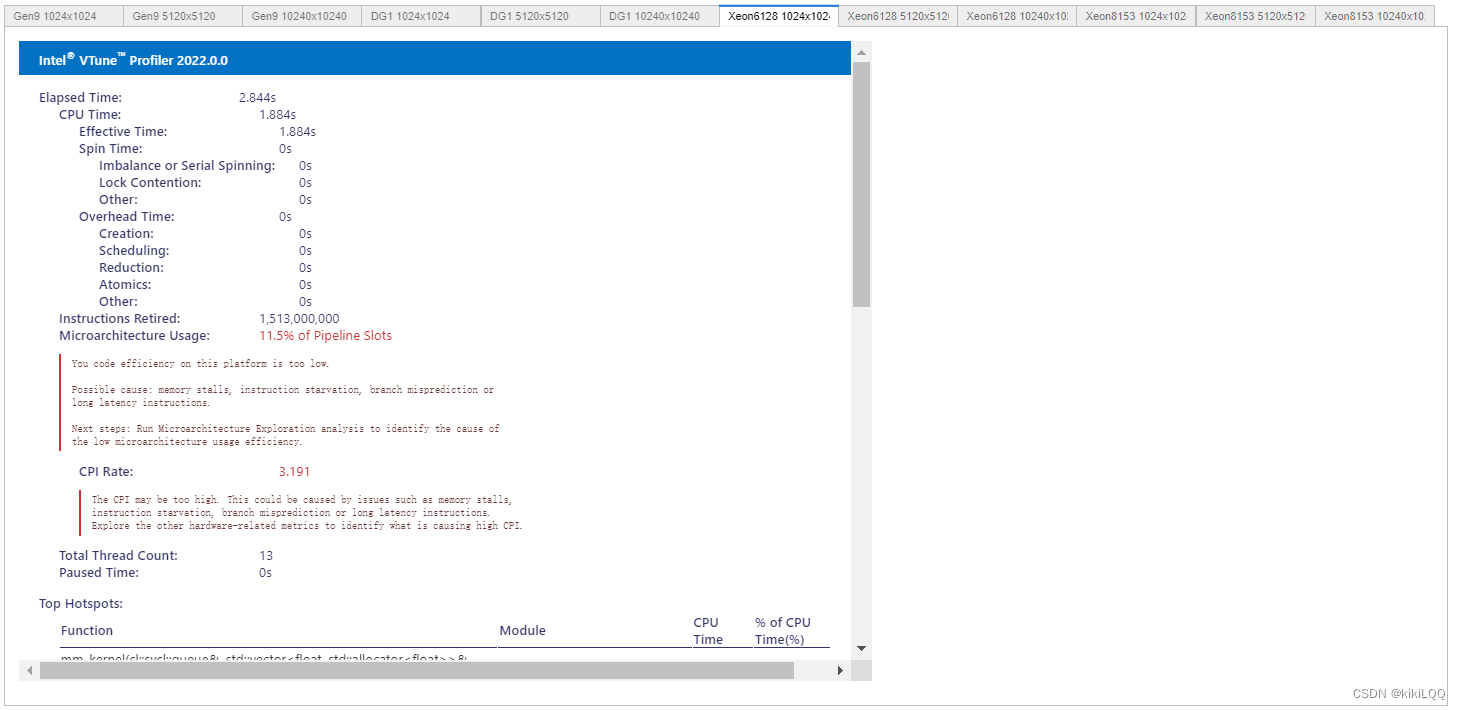1460x710 pixels.
Task: Switch to the Xeon8153 10240x10240 tab
Action: 1374,16
